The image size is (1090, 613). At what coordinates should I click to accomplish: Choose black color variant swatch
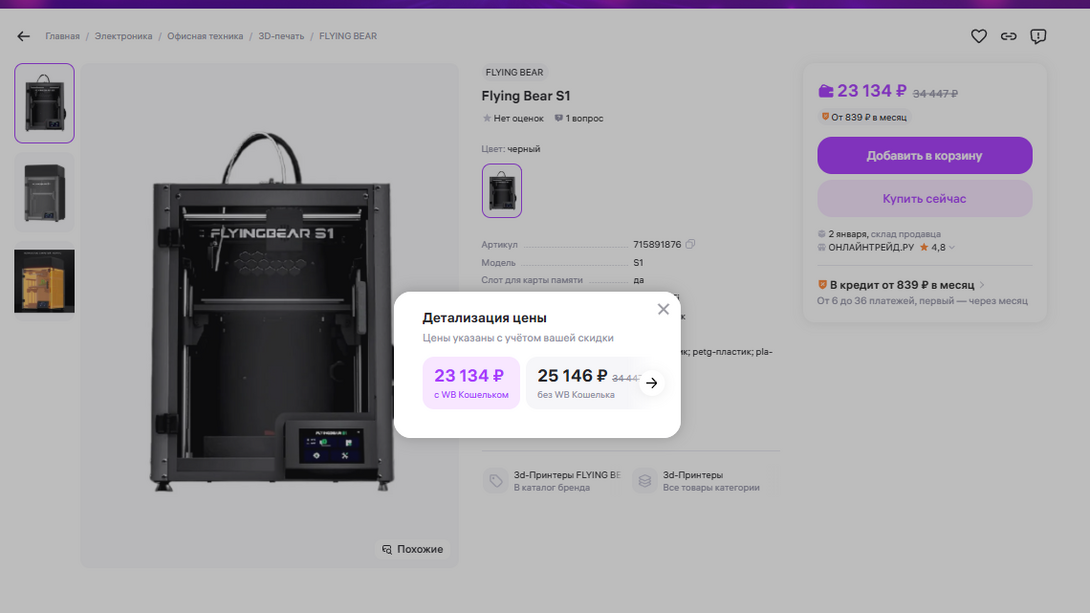(502, 190)
